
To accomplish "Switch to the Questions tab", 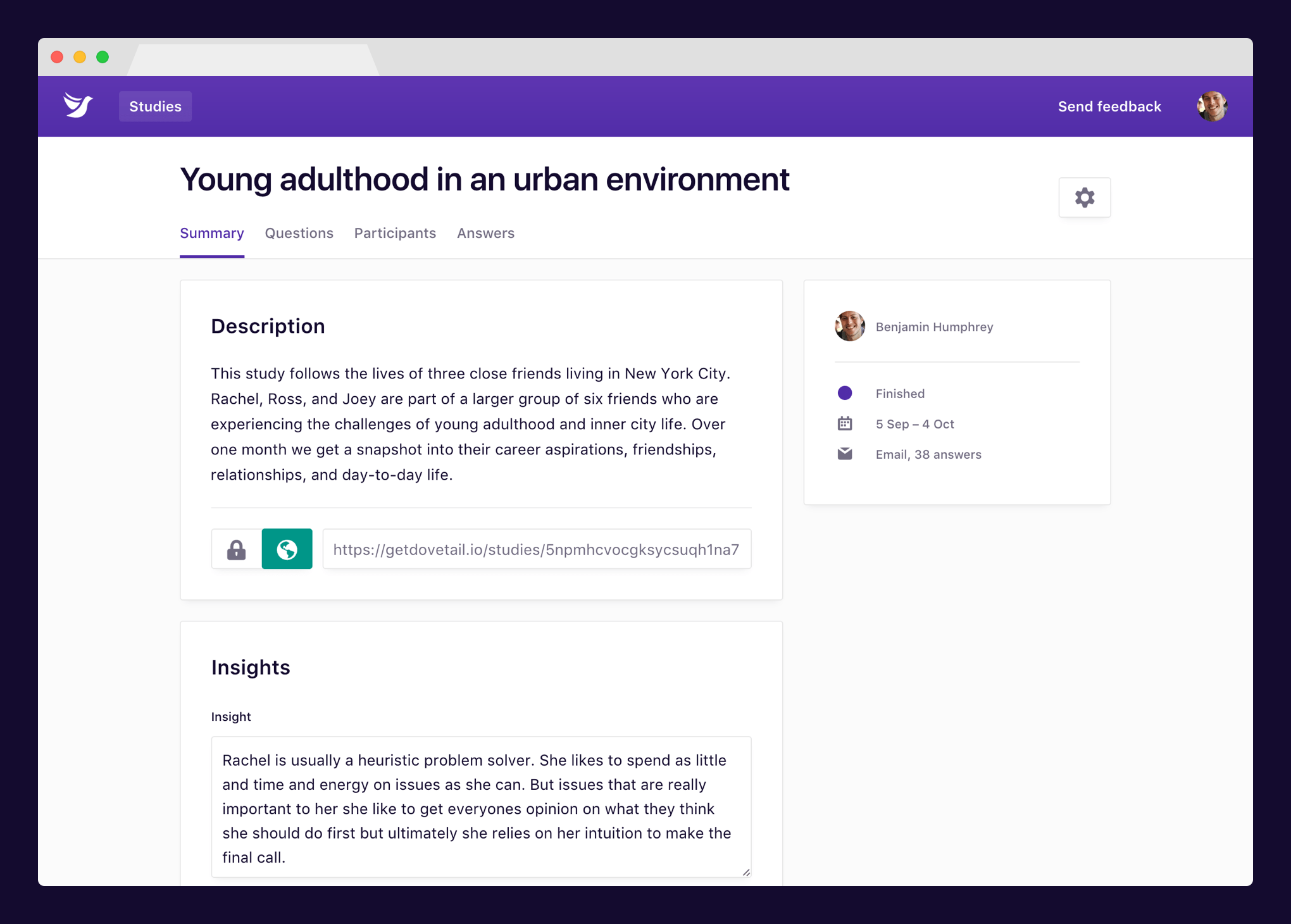I will pos(299,234).
